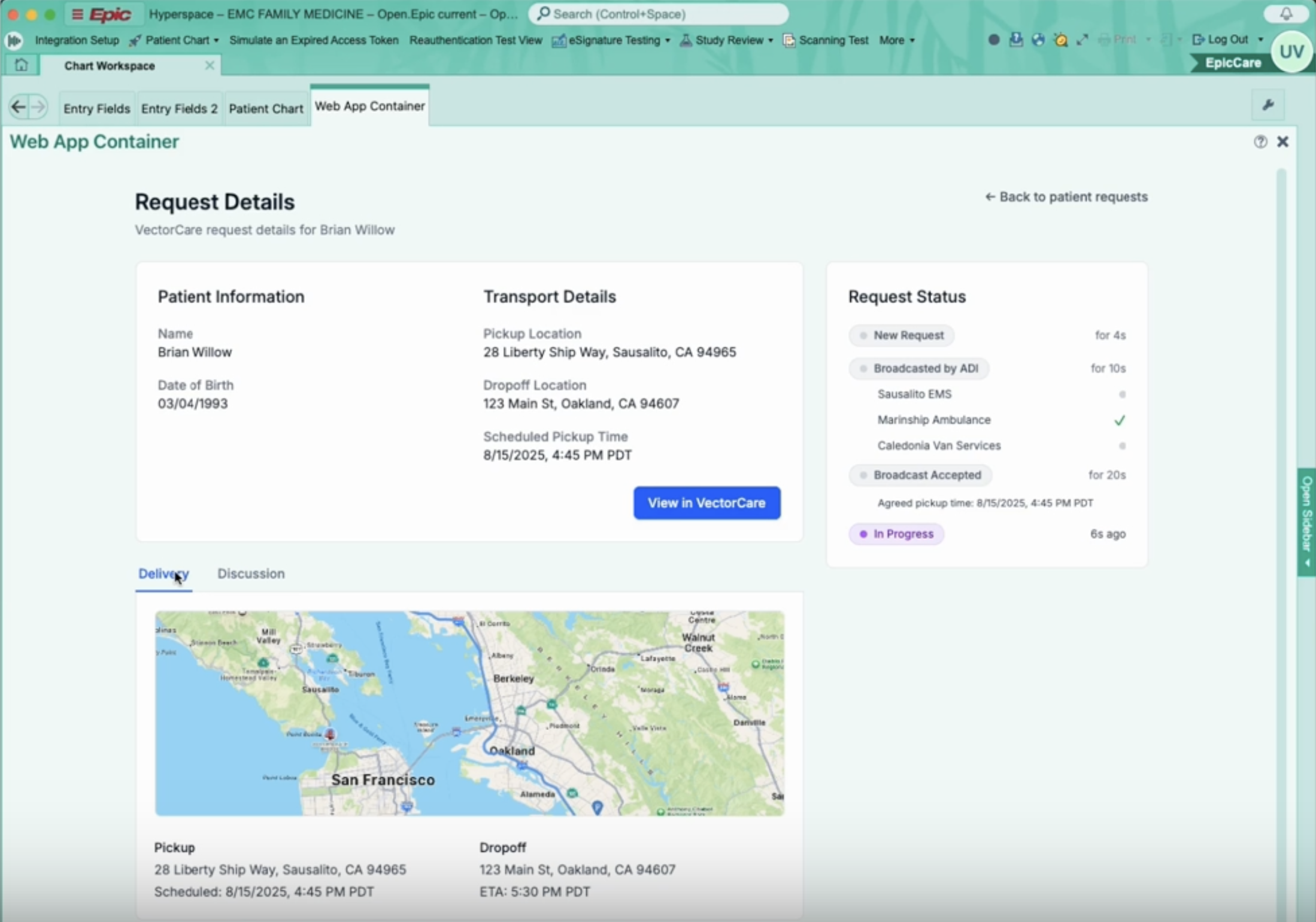Click the delivery route map
This screenshot has width=1316, height=922.
click(x=469, y=713)
